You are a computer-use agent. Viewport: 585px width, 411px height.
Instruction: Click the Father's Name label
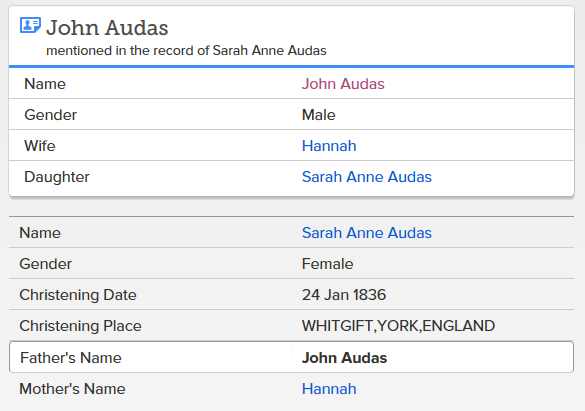point(71,358)
